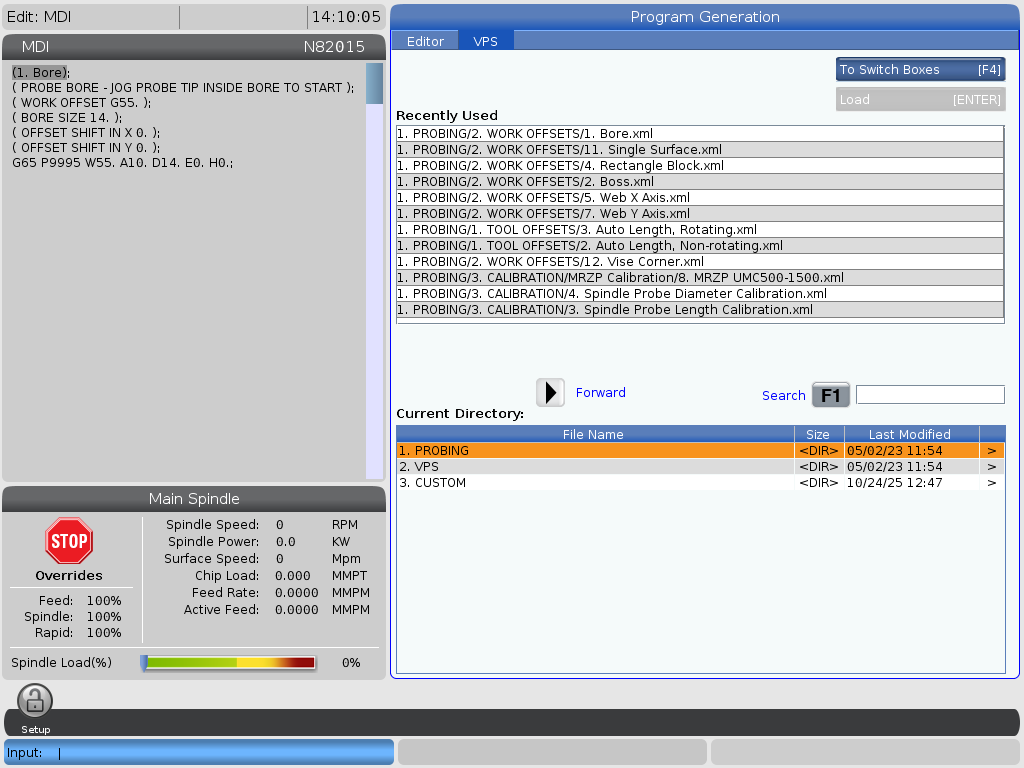Open the 2. VPS directory arrow

tap(992, 466)
